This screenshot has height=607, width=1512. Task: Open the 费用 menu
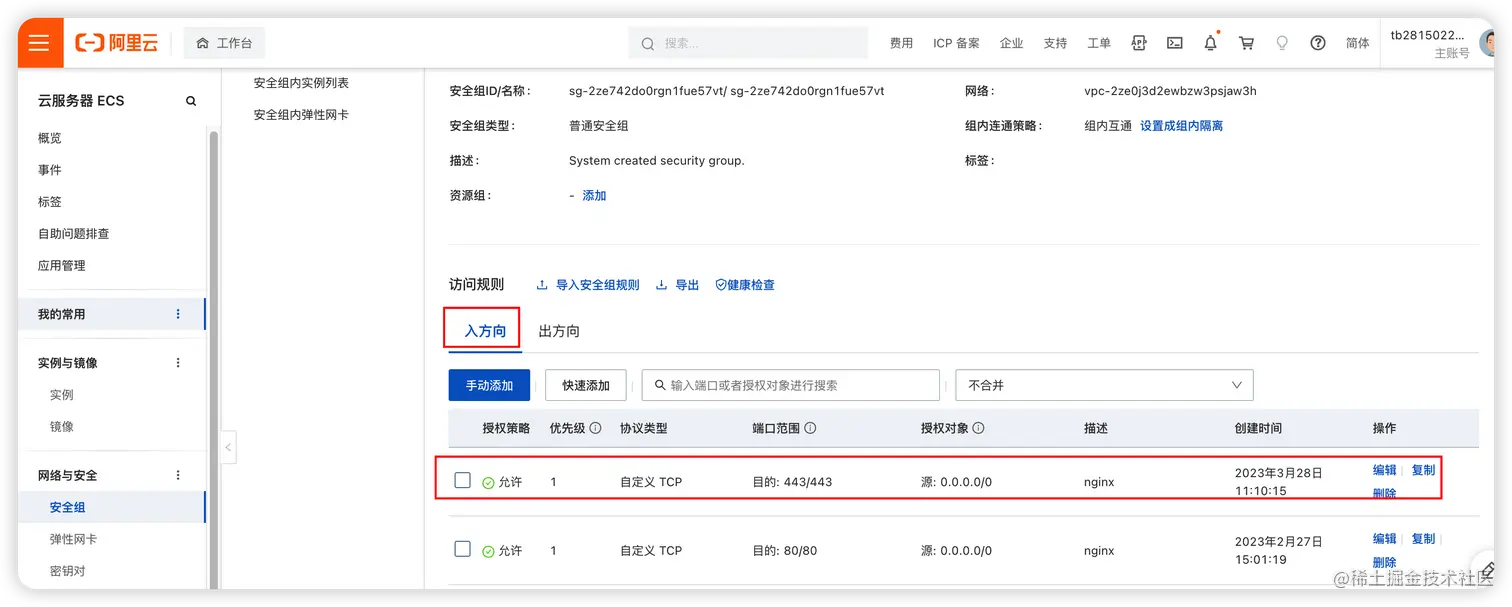pyautogui.click(x=901, y=43)
